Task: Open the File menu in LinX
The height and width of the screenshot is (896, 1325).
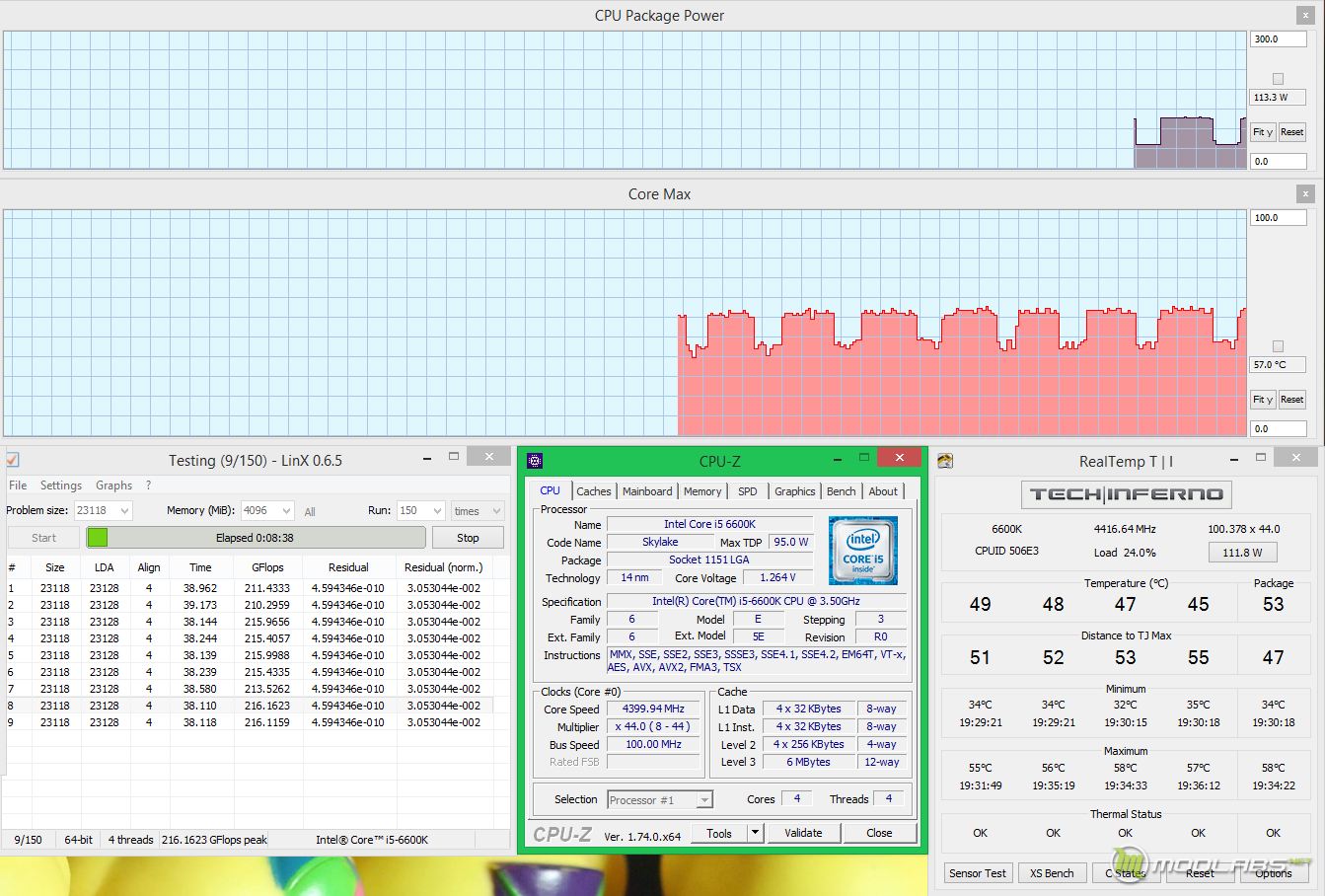Action: (x=18, y=485)
